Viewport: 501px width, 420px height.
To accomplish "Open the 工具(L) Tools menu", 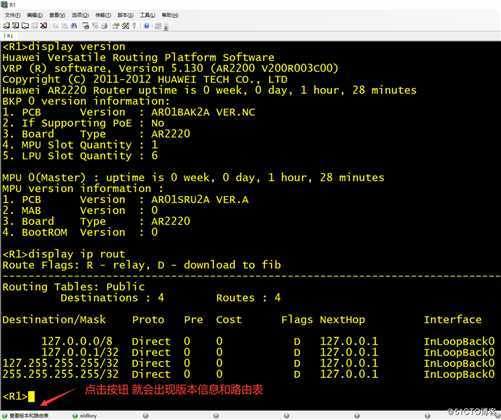I will pos(147,15).
